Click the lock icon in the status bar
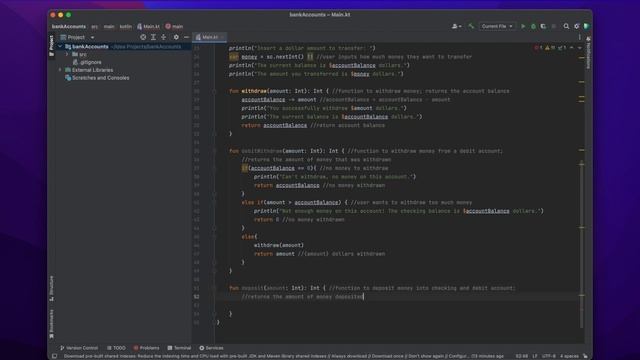Image resolution: width=640 pixels, height=360 pixels. (585, 356)
